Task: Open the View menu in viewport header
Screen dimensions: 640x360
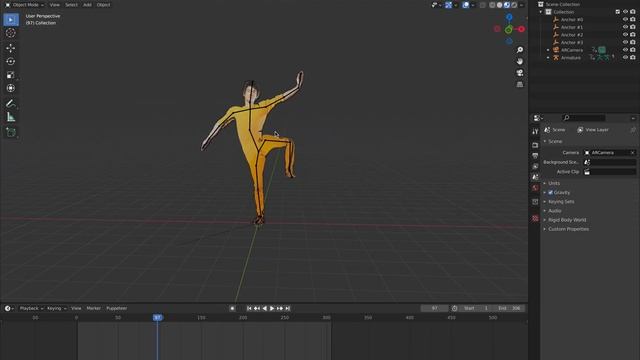Action: click(54, 5)
